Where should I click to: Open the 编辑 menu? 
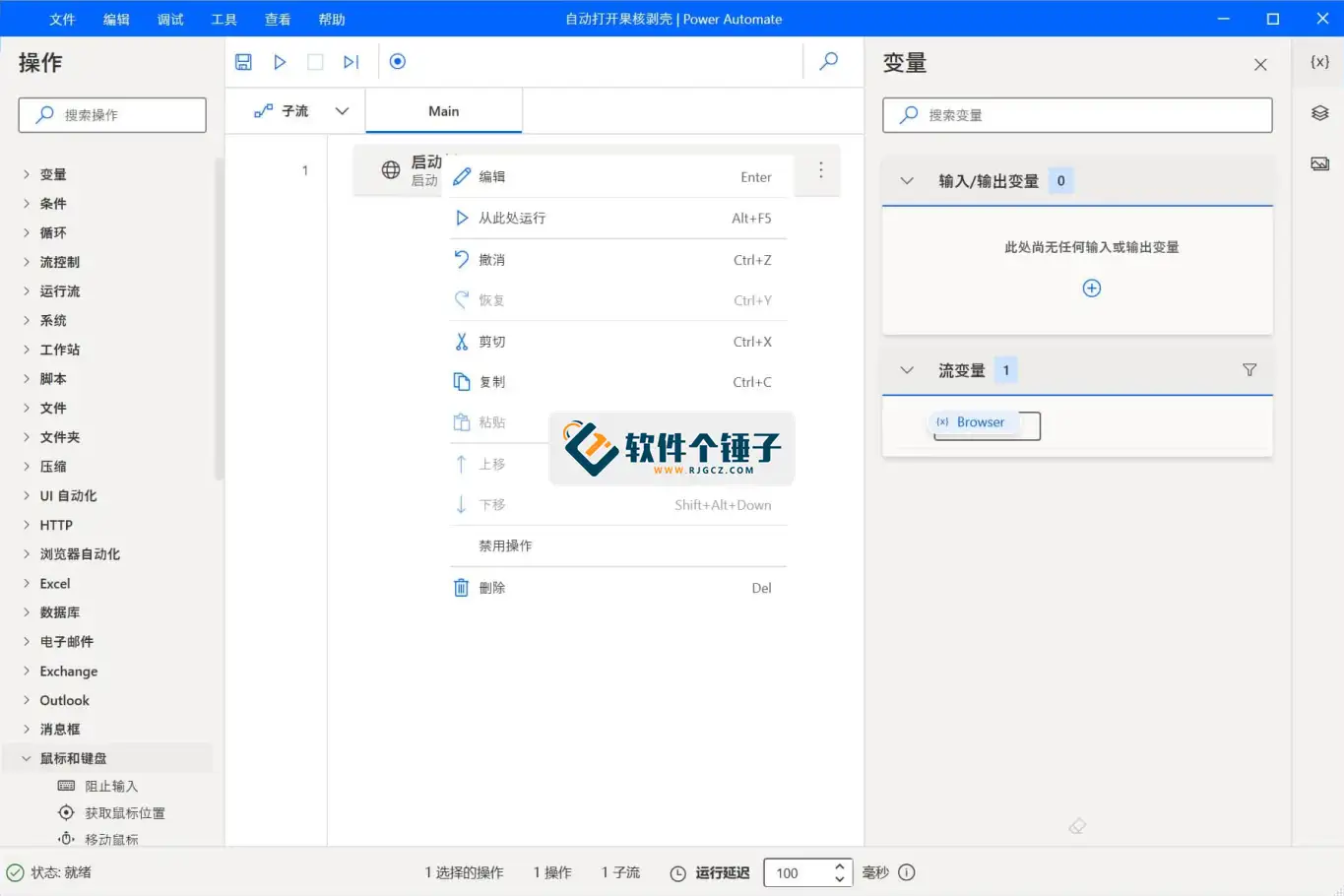tap(116, 19)
